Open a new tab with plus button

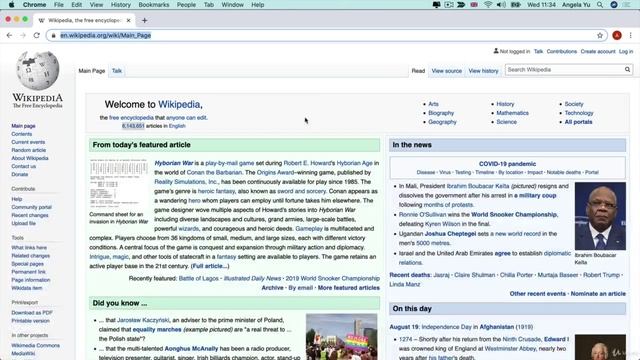pyautogui.click(x=144, y=20)
